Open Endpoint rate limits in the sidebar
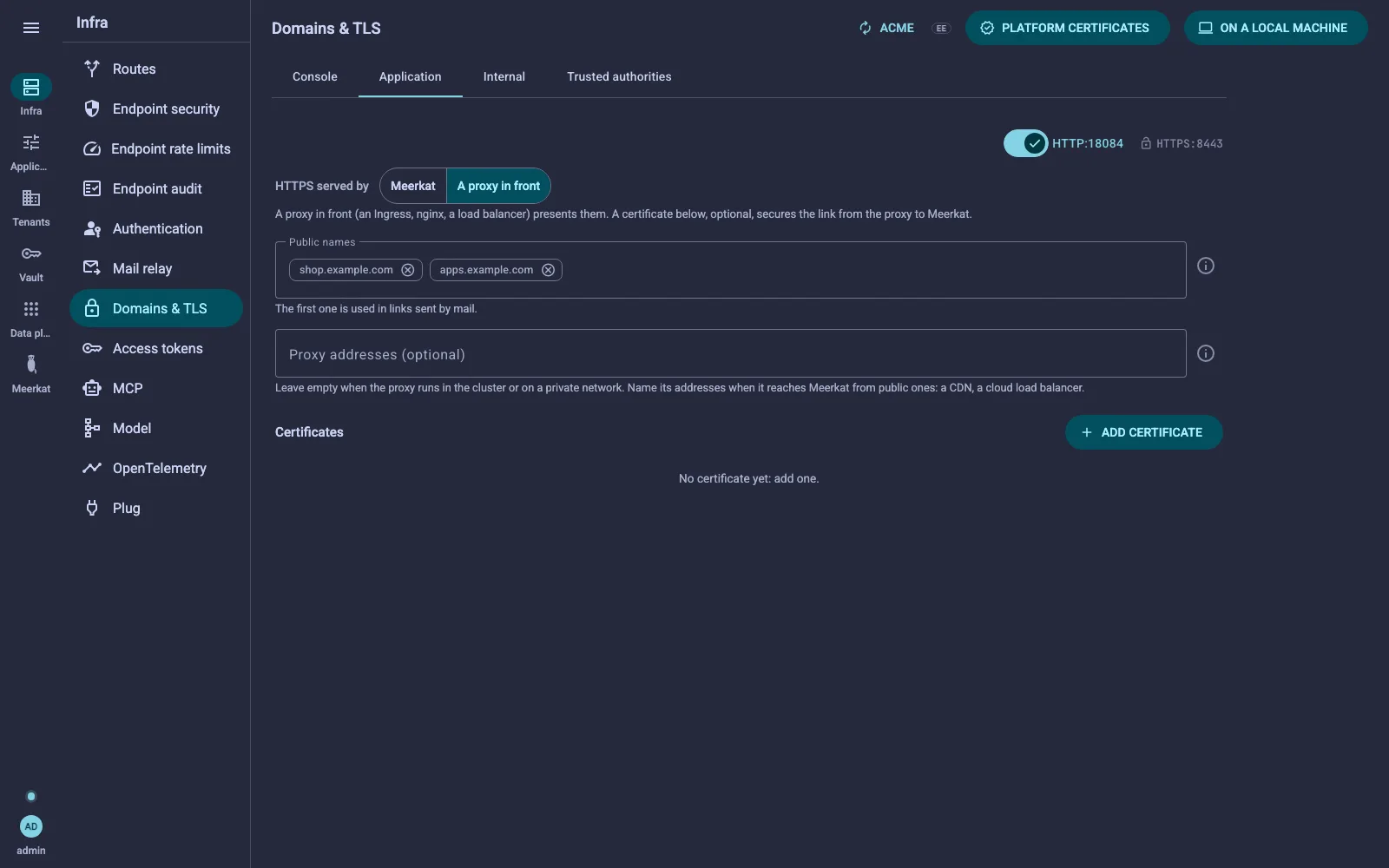 pyautogui.click(x=156, y=148)
